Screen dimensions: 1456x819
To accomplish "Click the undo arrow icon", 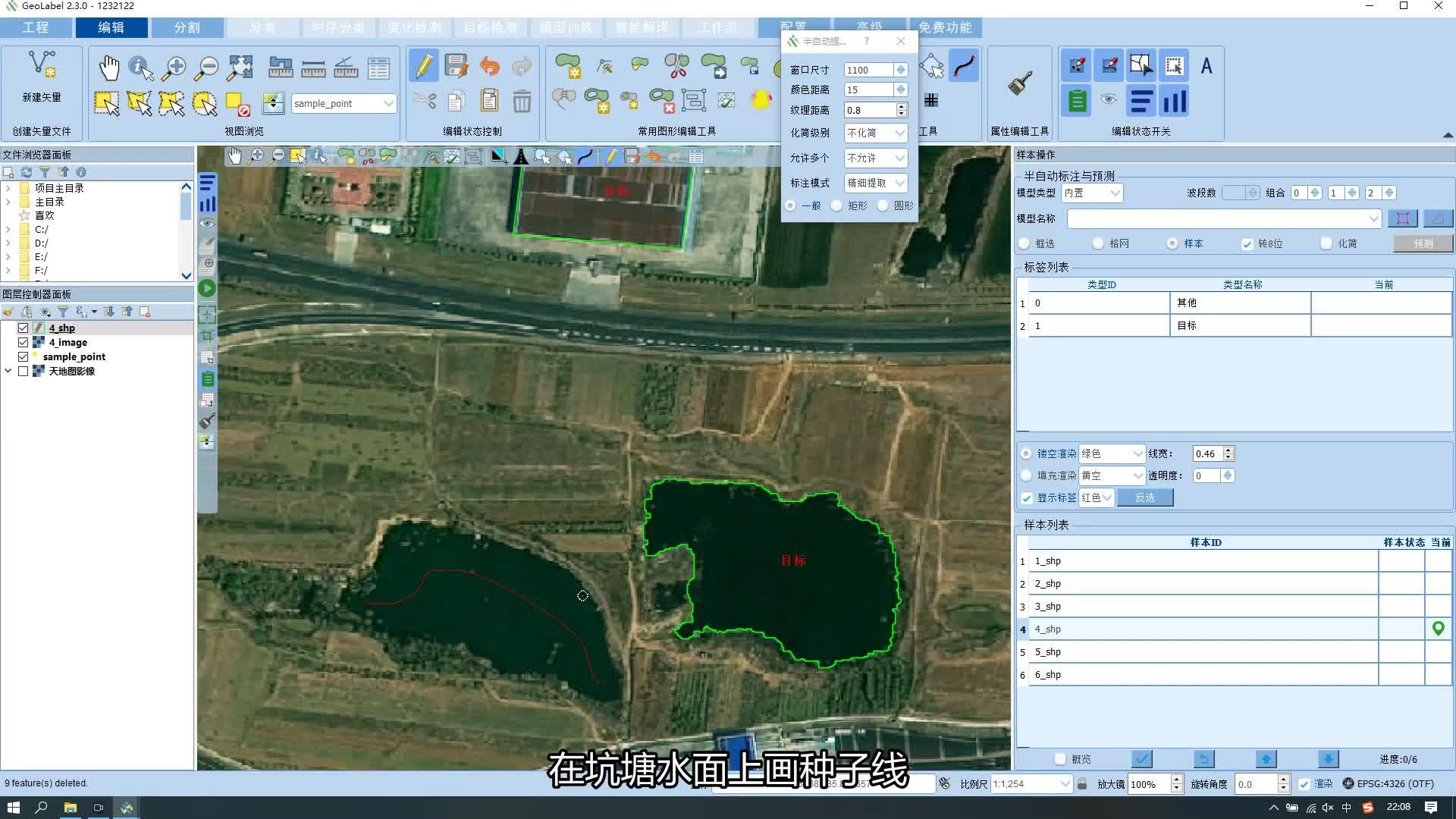I will [489, 67].
